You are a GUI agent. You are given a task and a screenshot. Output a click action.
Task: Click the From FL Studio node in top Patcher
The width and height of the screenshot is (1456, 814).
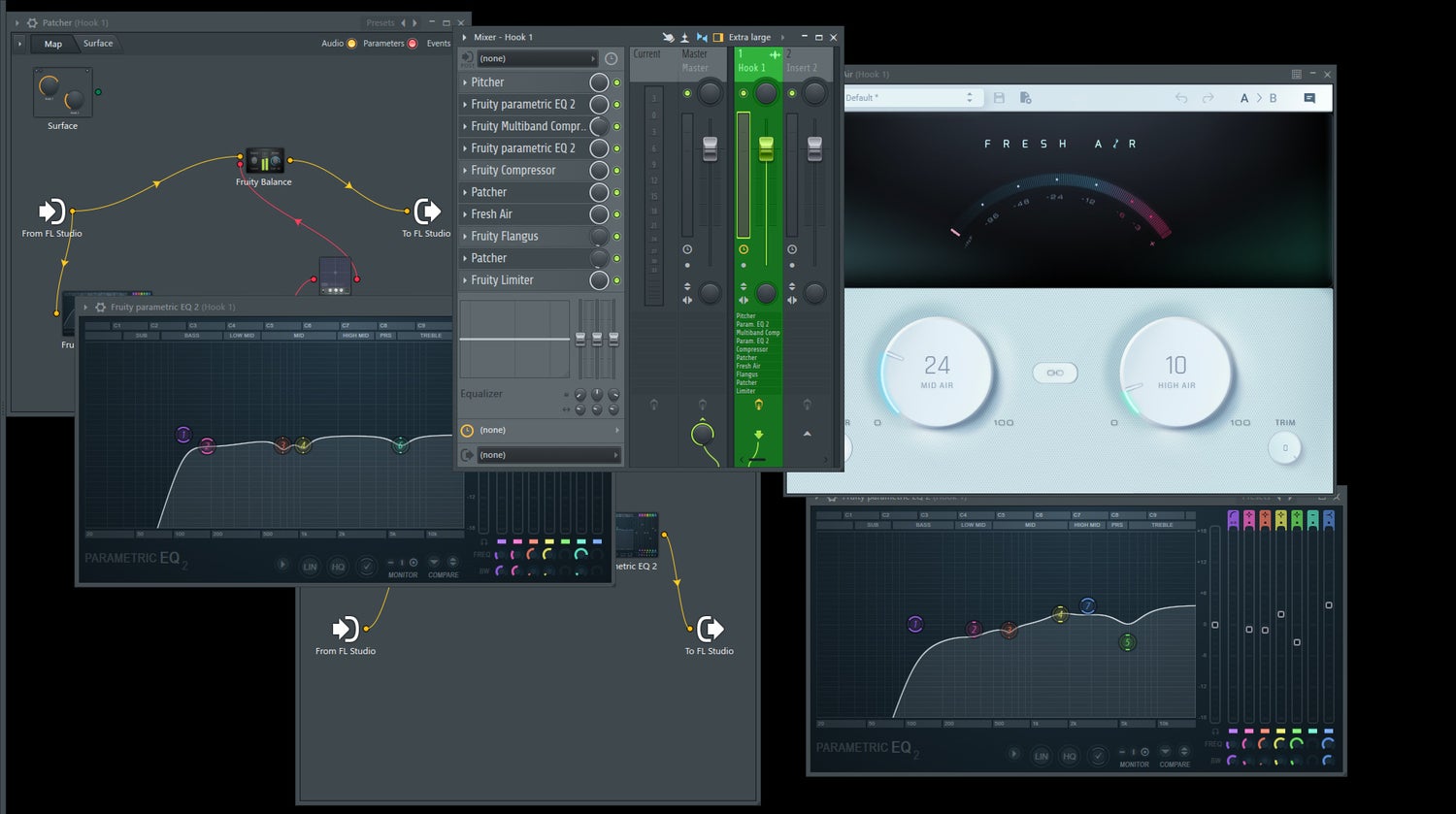tap(51, 212)
